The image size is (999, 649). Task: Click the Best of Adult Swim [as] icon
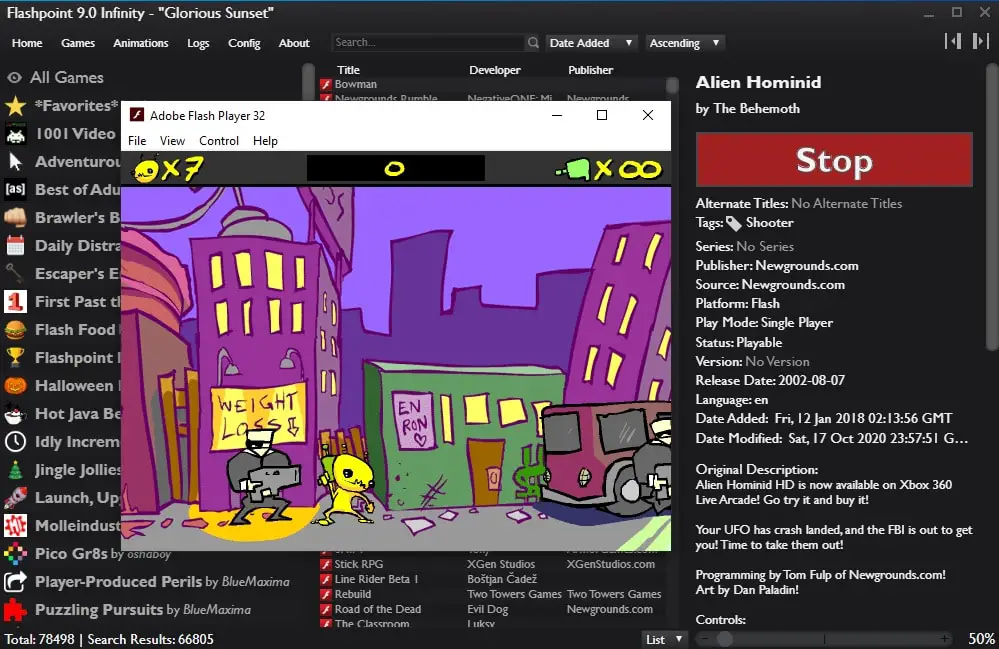15,189
